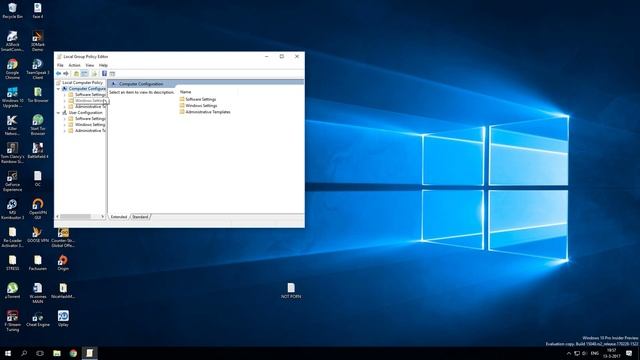
Task: Select the 3DMark Demo desktop shortcut
Action: click(38, 41)
